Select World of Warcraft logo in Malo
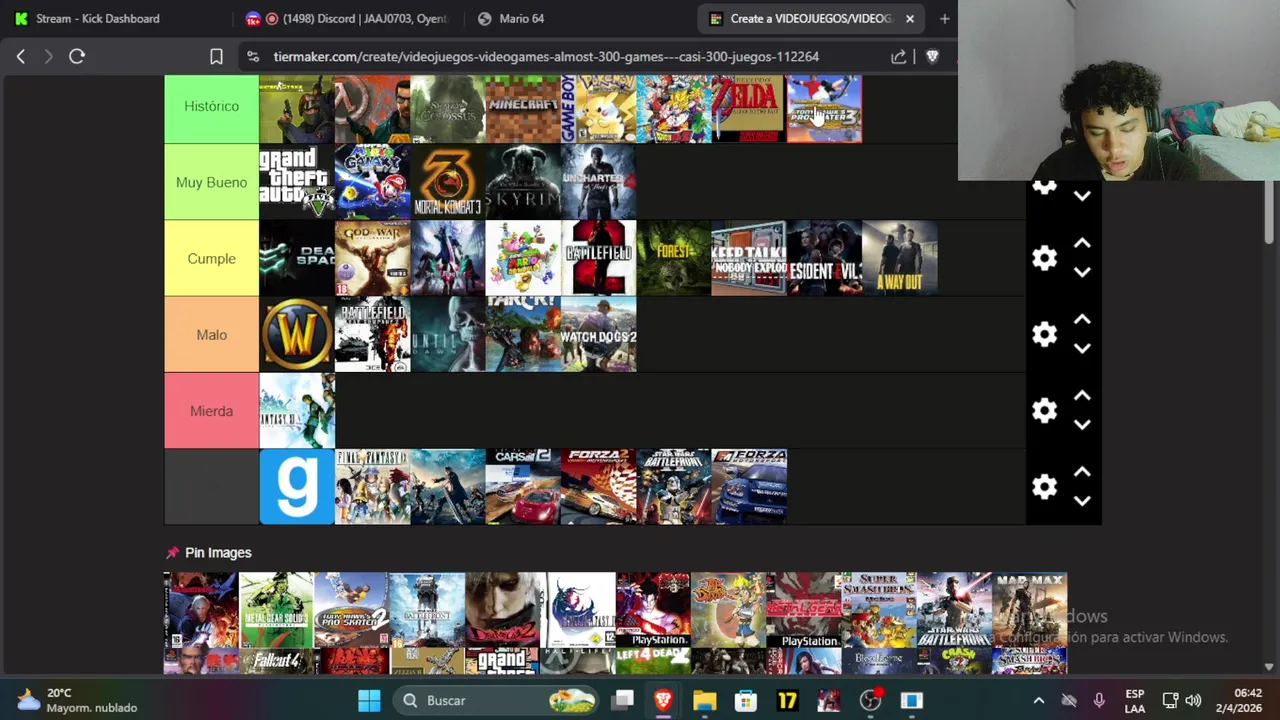 (x=297, y=334)
